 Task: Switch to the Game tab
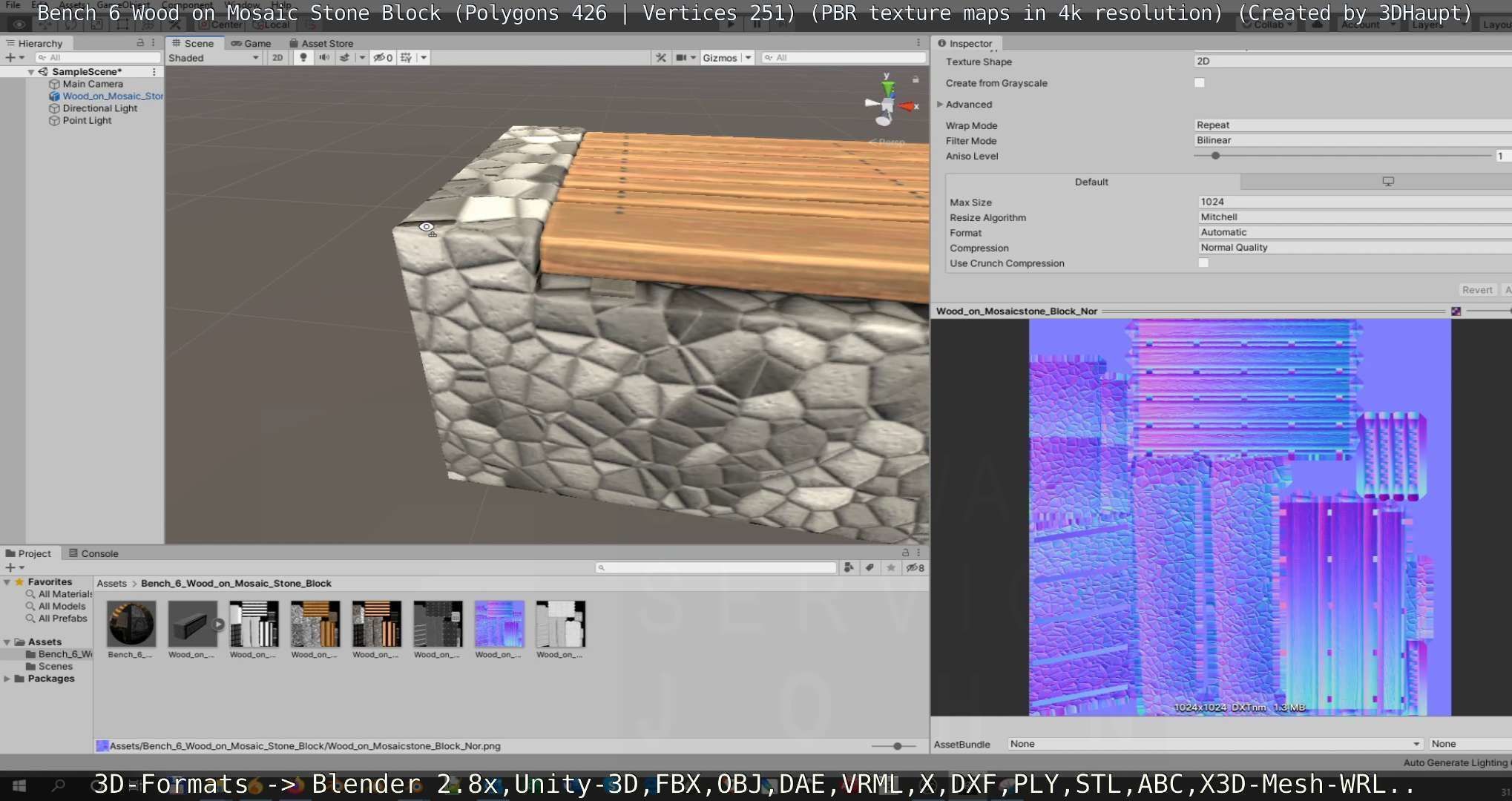251,43
